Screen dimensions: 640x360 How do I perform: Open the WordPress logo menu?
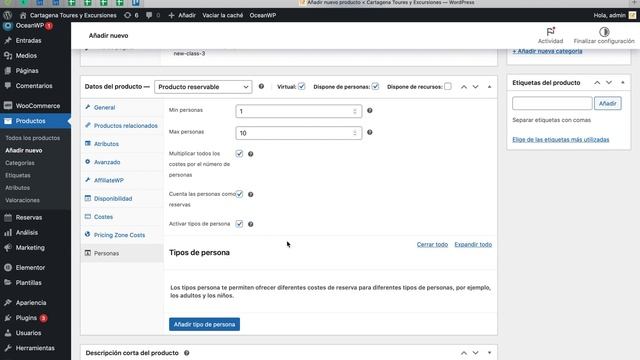[7, 15]
